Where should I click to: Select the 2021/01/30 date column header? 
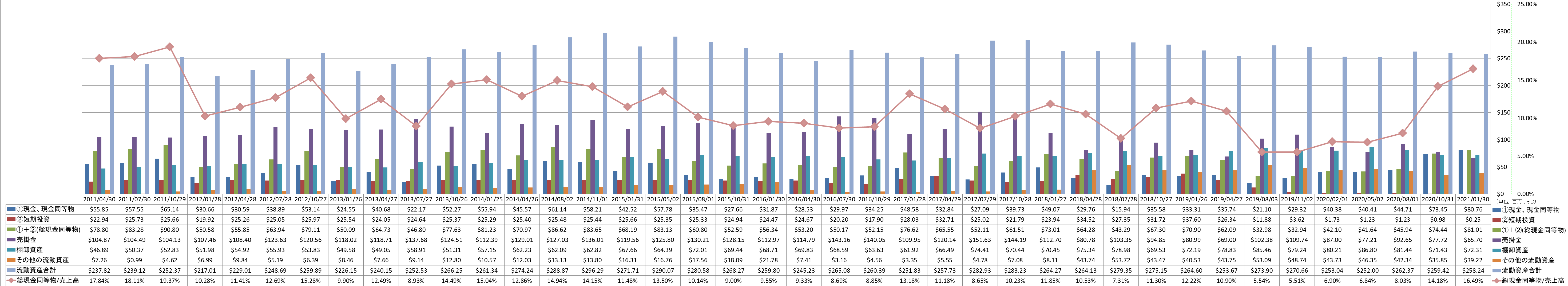1474,199
